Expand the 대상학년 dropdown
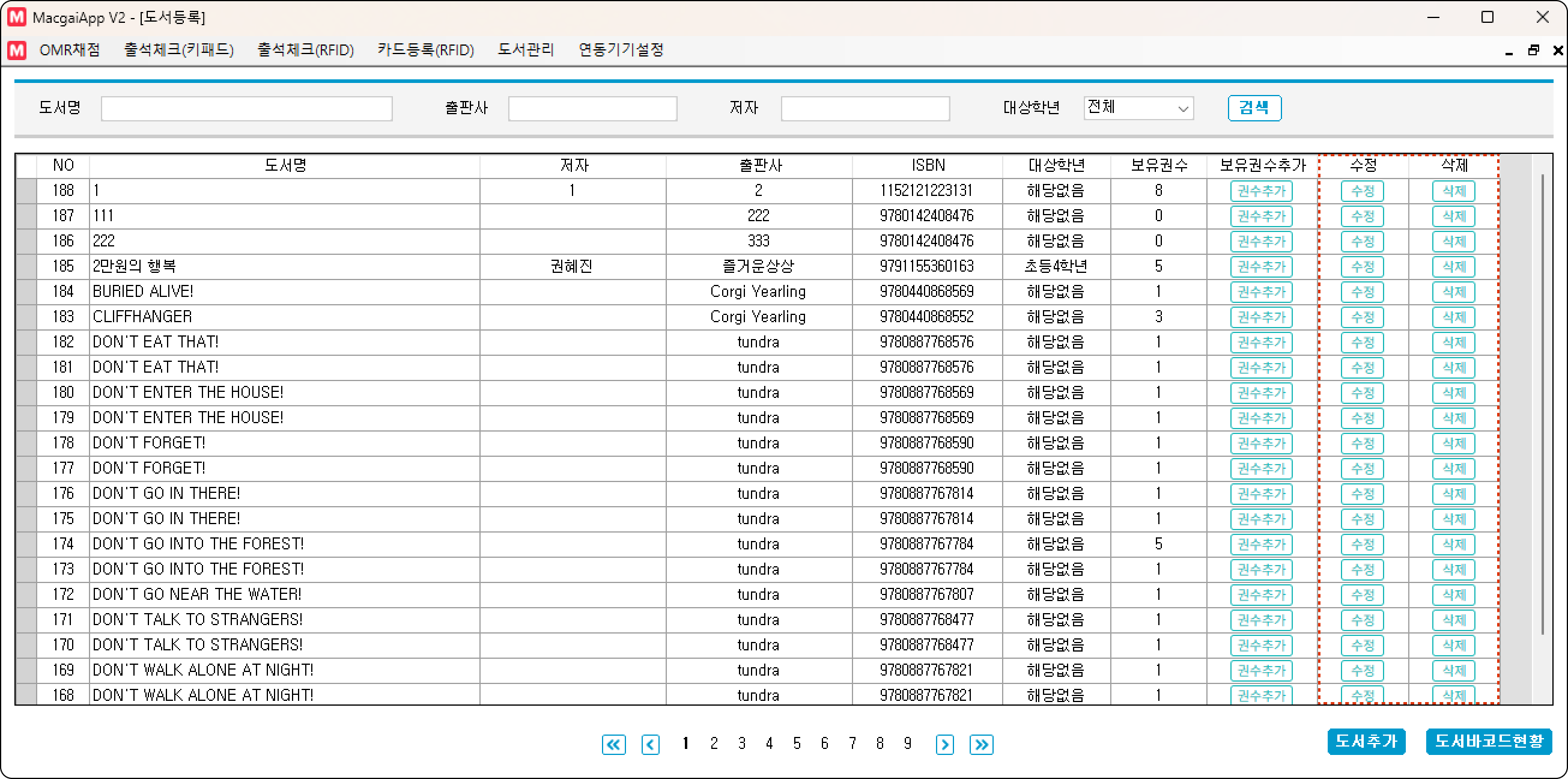This screenshot has width=1568, height=779. click(x=1182, y=109)
